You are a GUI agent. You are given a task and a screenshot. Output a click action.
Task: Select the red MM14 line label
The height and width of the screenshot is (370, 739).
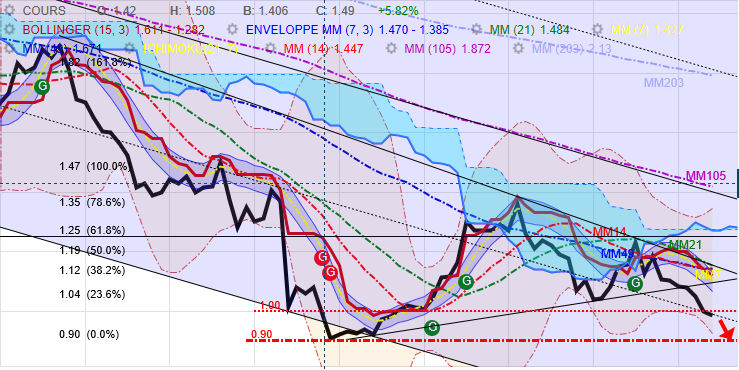[609, 232]
